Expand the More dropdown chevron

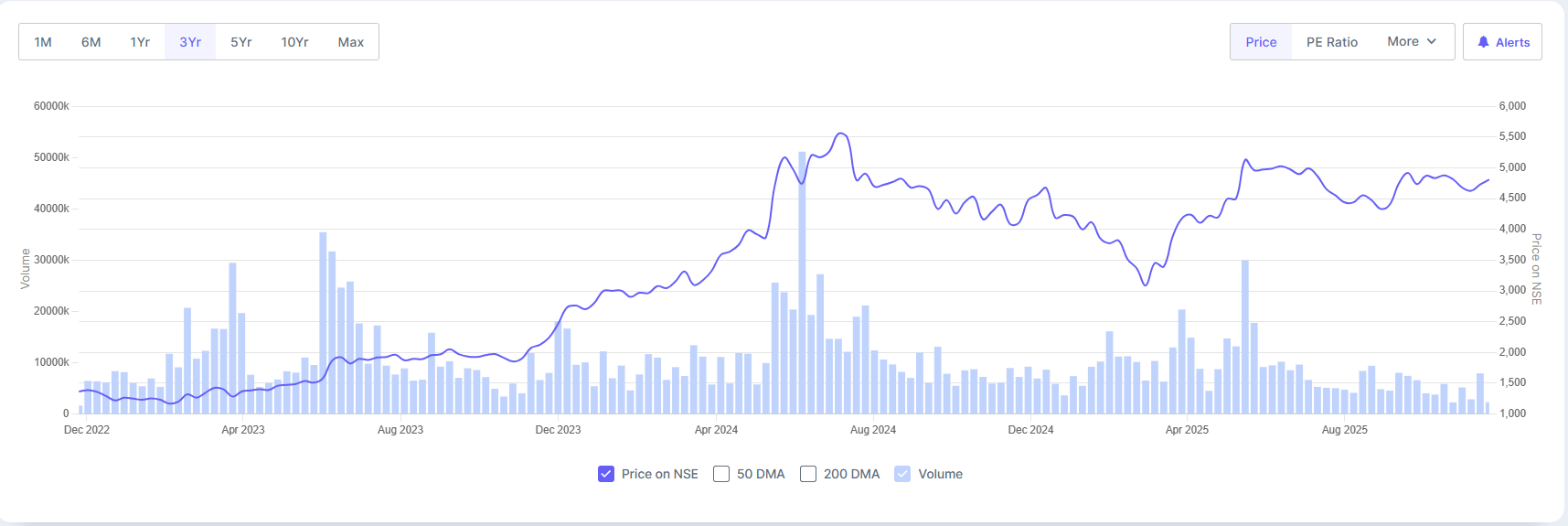(x=1432, y=41)
